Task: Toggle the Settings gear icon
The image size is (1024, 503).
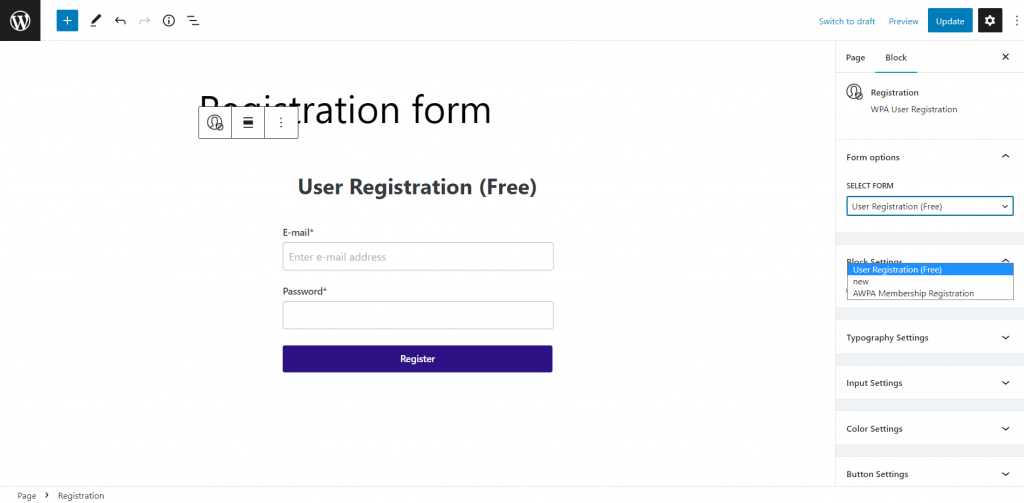Action: [x=990, y=21]
